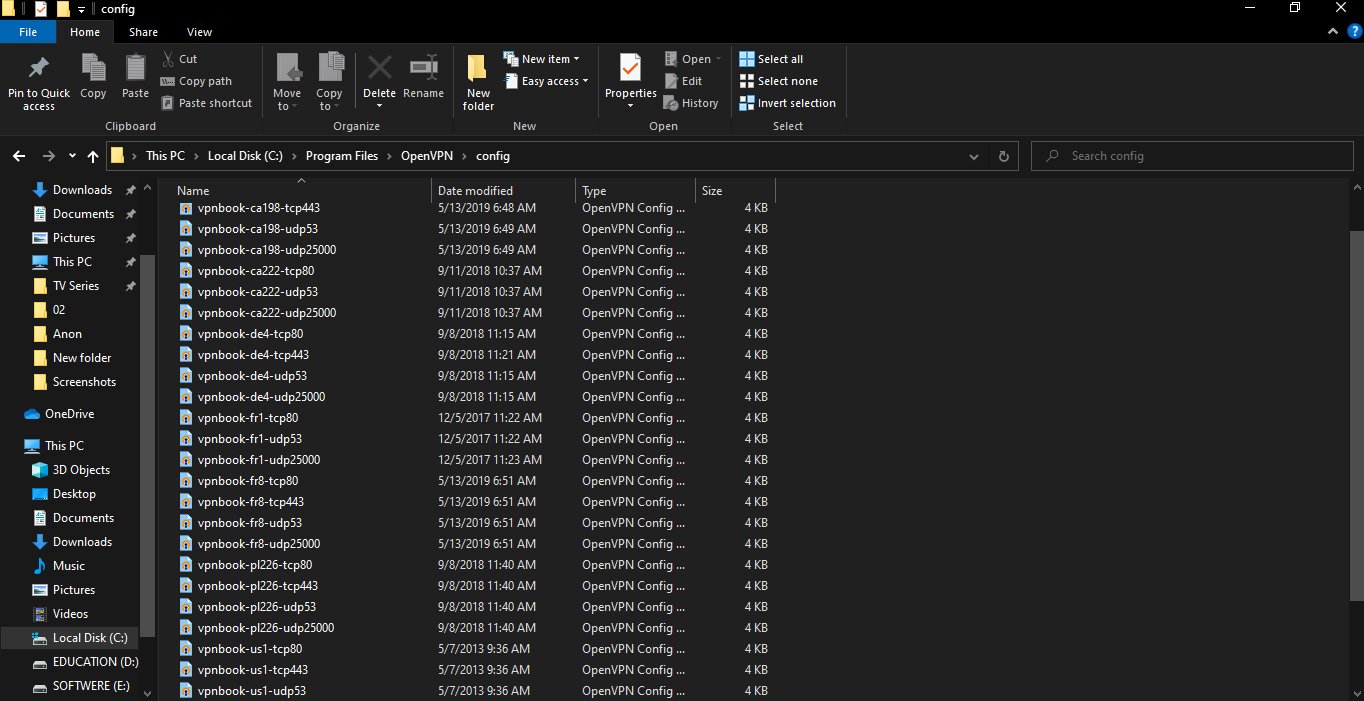Select file vpnbook-ca198-tcp443
The height and width of the screenshot is (701, 1364).
click(x=259, y=208)
